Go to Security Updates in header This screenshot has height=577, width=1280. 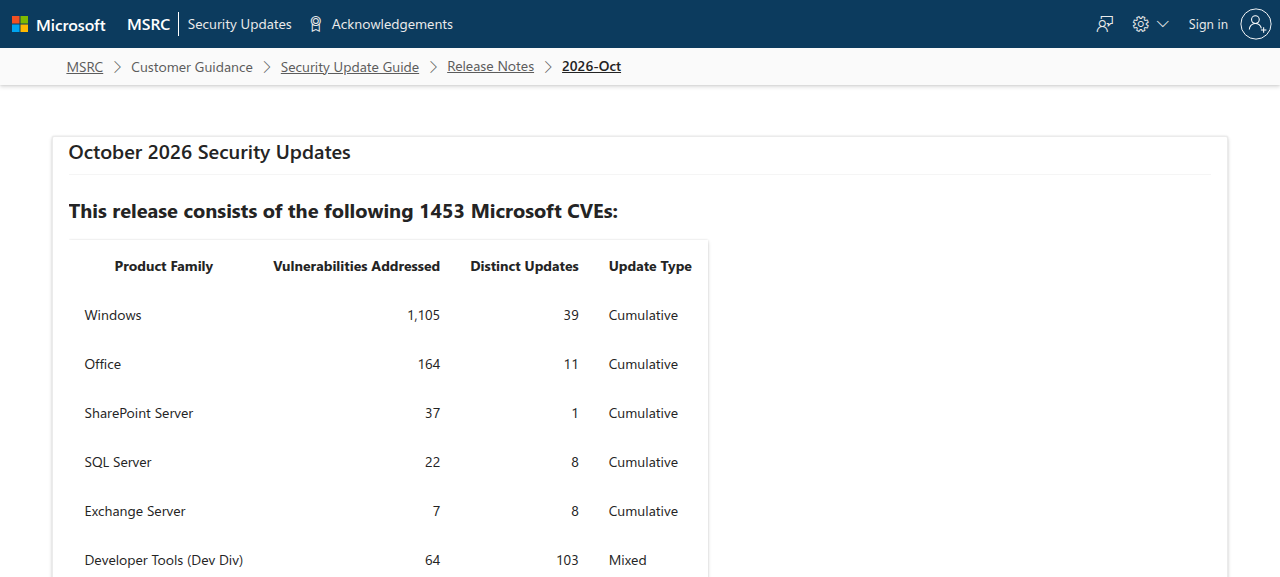point(240,24)
